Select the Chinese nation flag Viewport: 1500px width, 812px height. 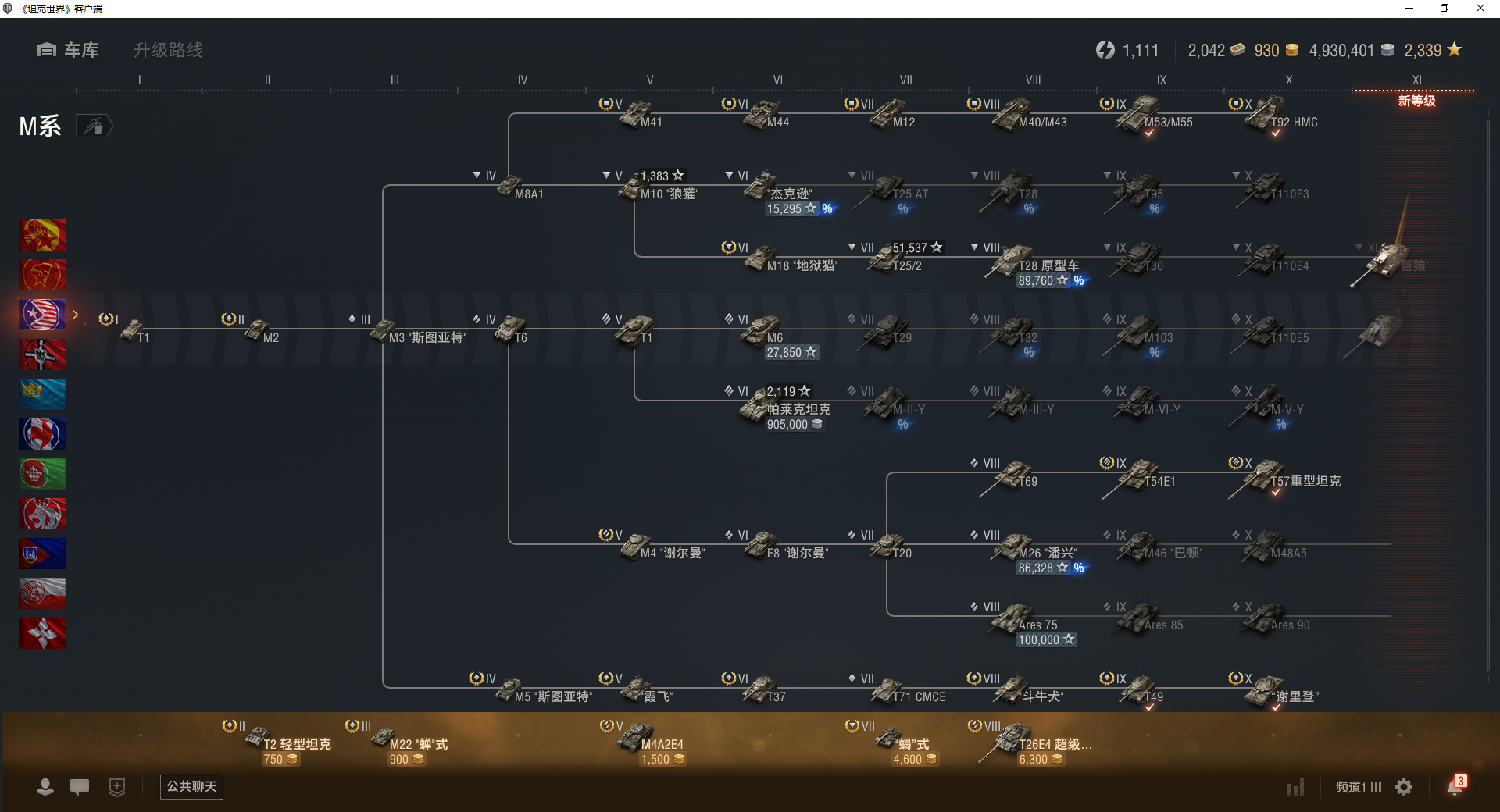42,235
